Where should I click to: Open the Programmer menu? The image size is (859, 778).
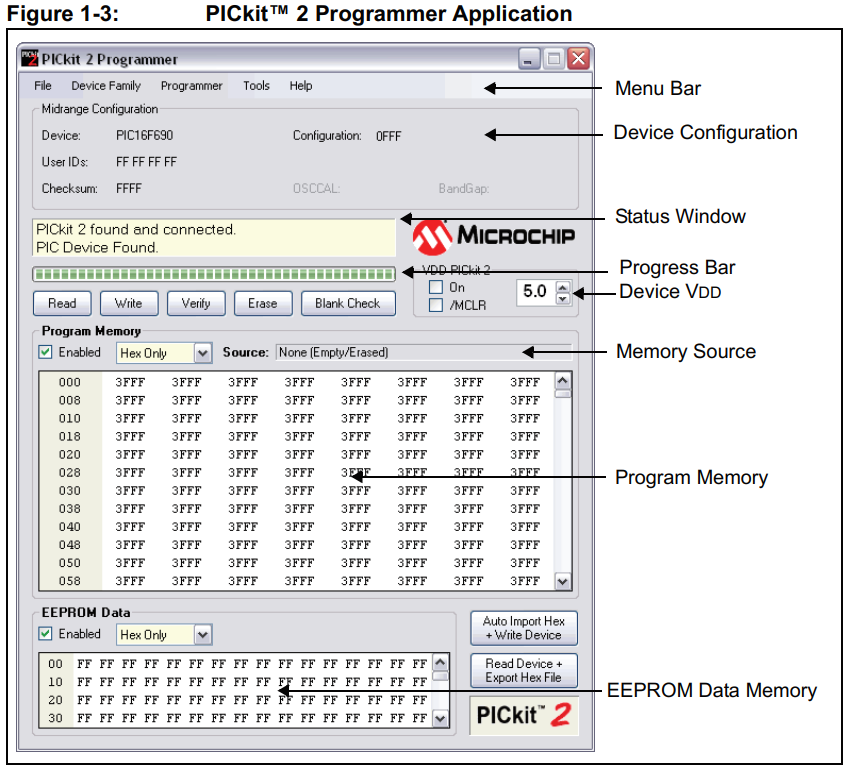192,86
